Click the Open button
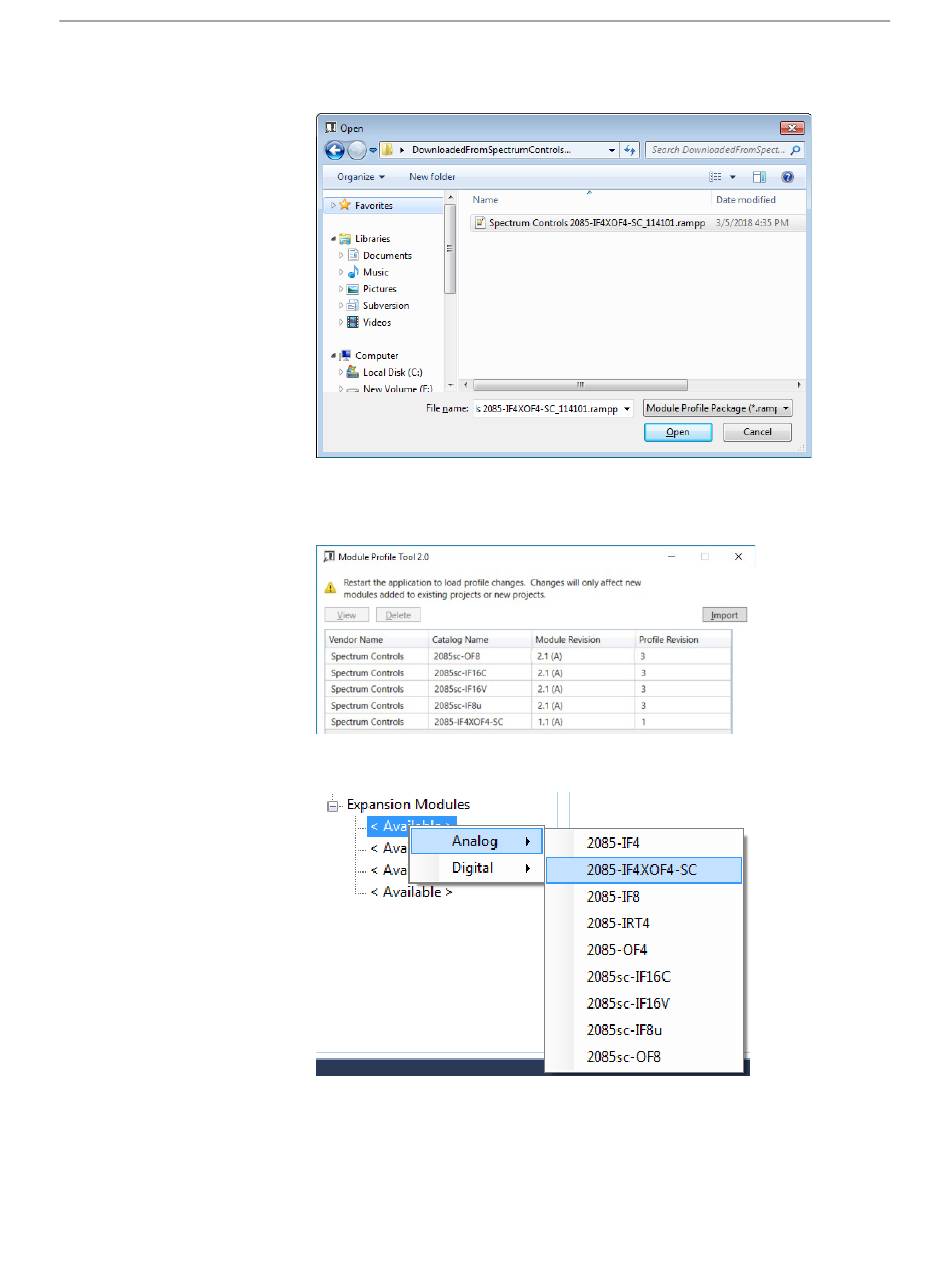Image resolution: width=950 pixels, height=1267 pixels. point(678,432)
